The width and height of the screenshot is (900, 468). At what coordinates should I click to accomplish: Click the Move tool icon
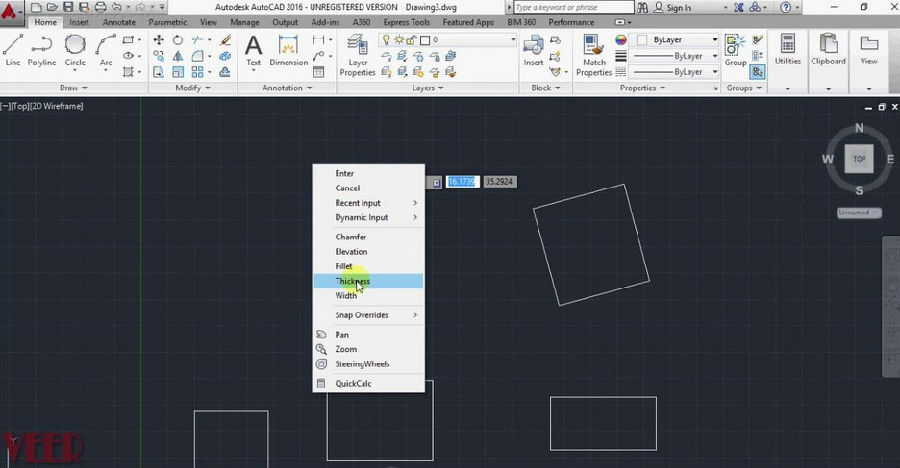coord(158,40)
